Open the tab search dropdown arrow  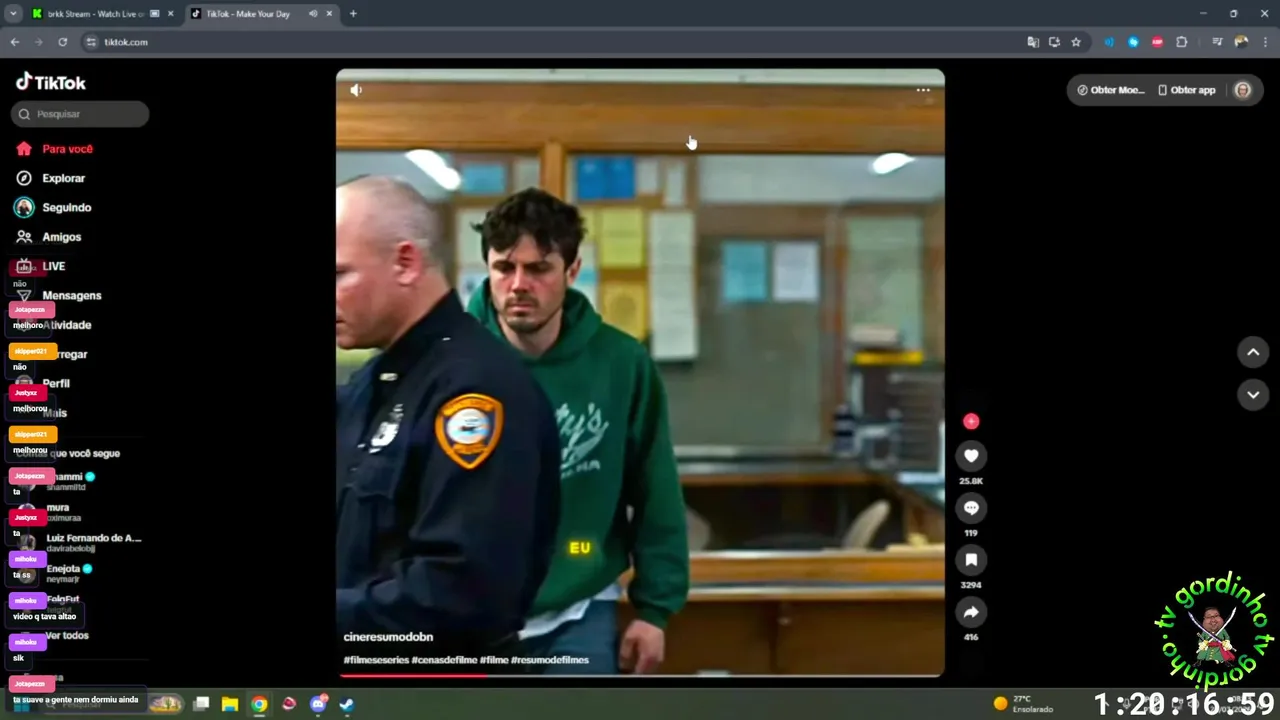(13, 14)
